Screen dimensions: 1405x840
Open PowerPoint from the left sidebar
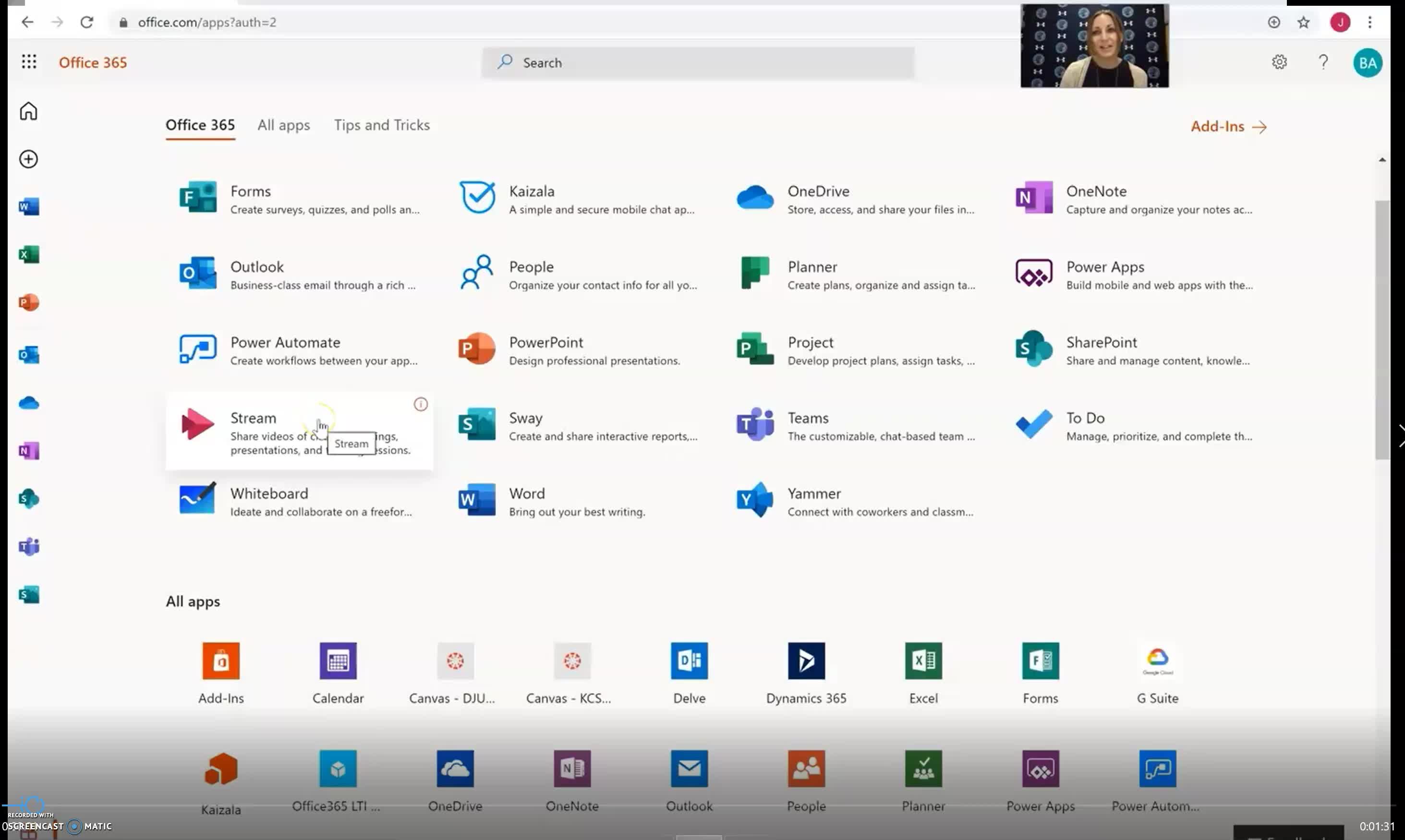coord(29,302)
